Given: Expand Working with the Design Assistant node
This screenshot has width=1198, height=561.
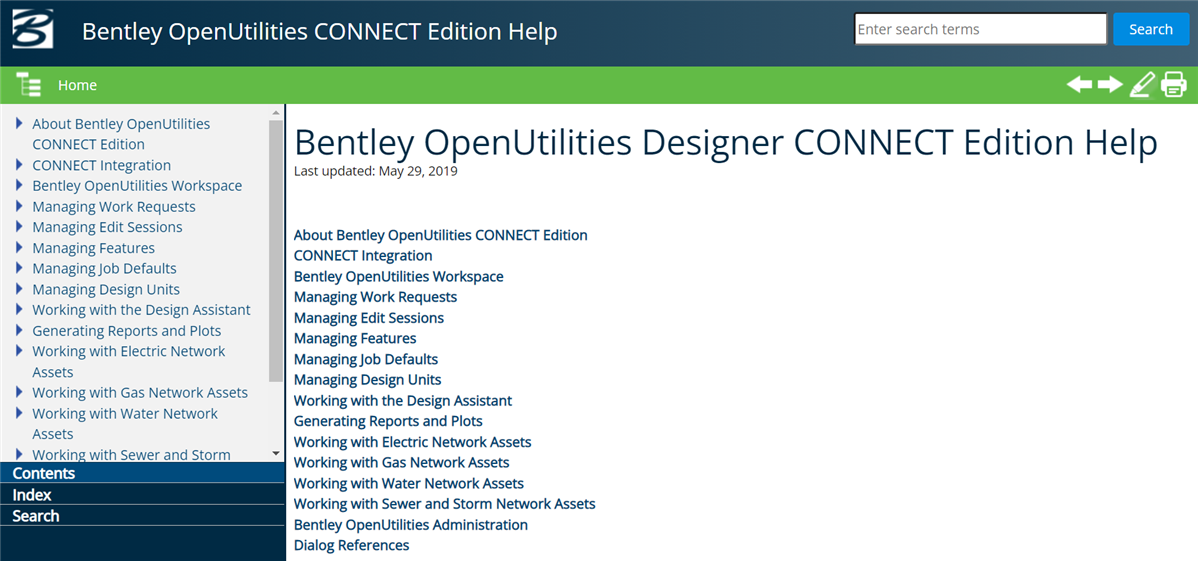Looking at the screenshot, I should pyautogui.click(x=19, y=310).
